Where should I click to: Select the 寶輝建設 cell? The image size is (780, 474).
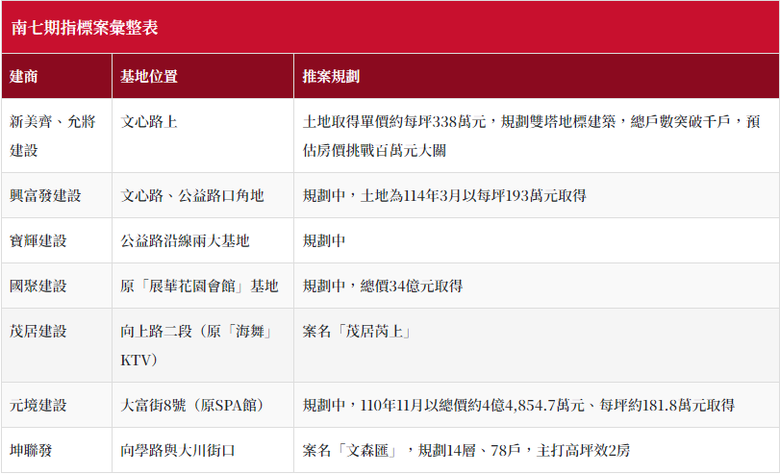pyautogui.click(x=57, y=241)
